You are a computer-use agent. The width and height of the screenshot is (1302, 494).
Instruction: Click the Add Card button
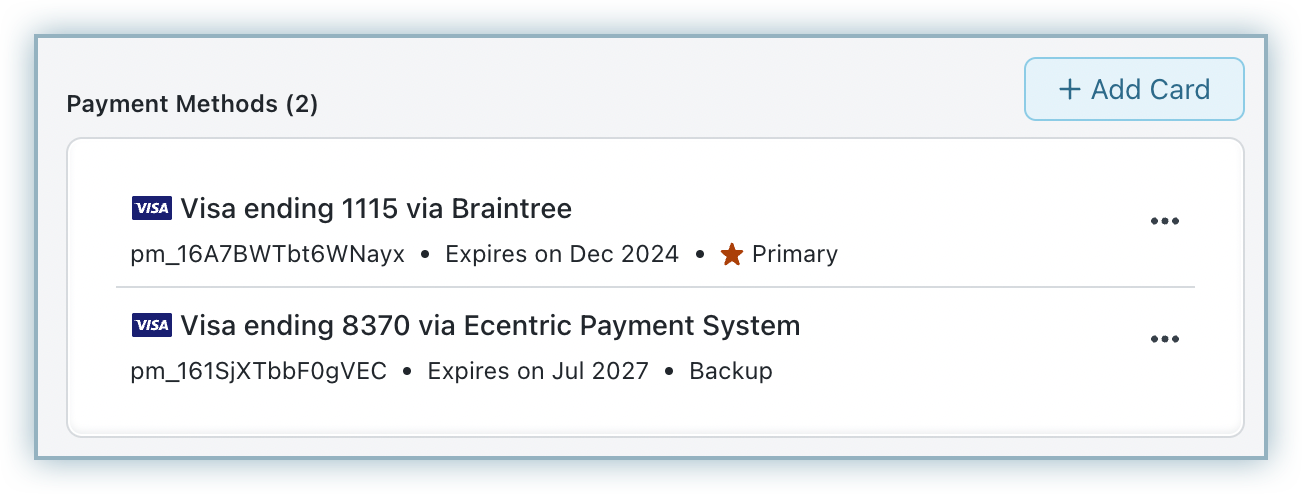click(1133, 89)
